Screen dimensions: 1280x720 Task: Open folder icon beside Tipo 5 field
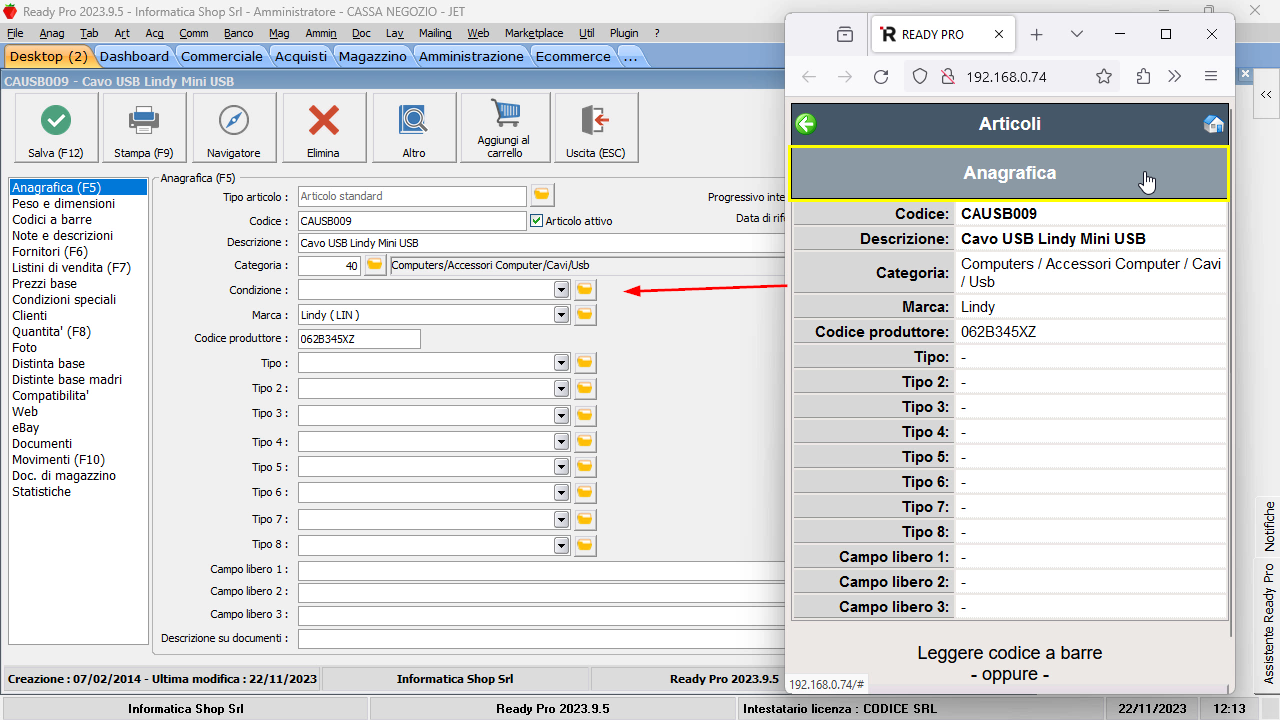coord(585,467)
